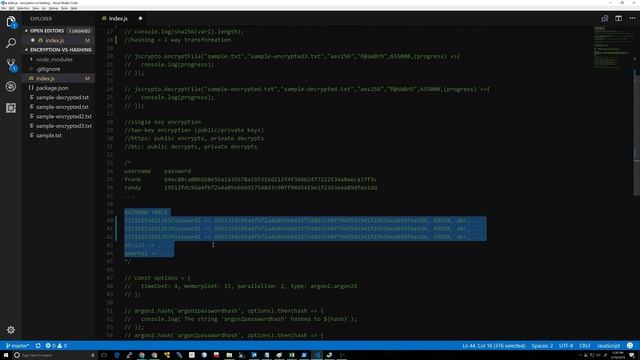Open the errors and warnings counter
The height and width of the screenshot is (360, 640).
click(x=56, y=346)
